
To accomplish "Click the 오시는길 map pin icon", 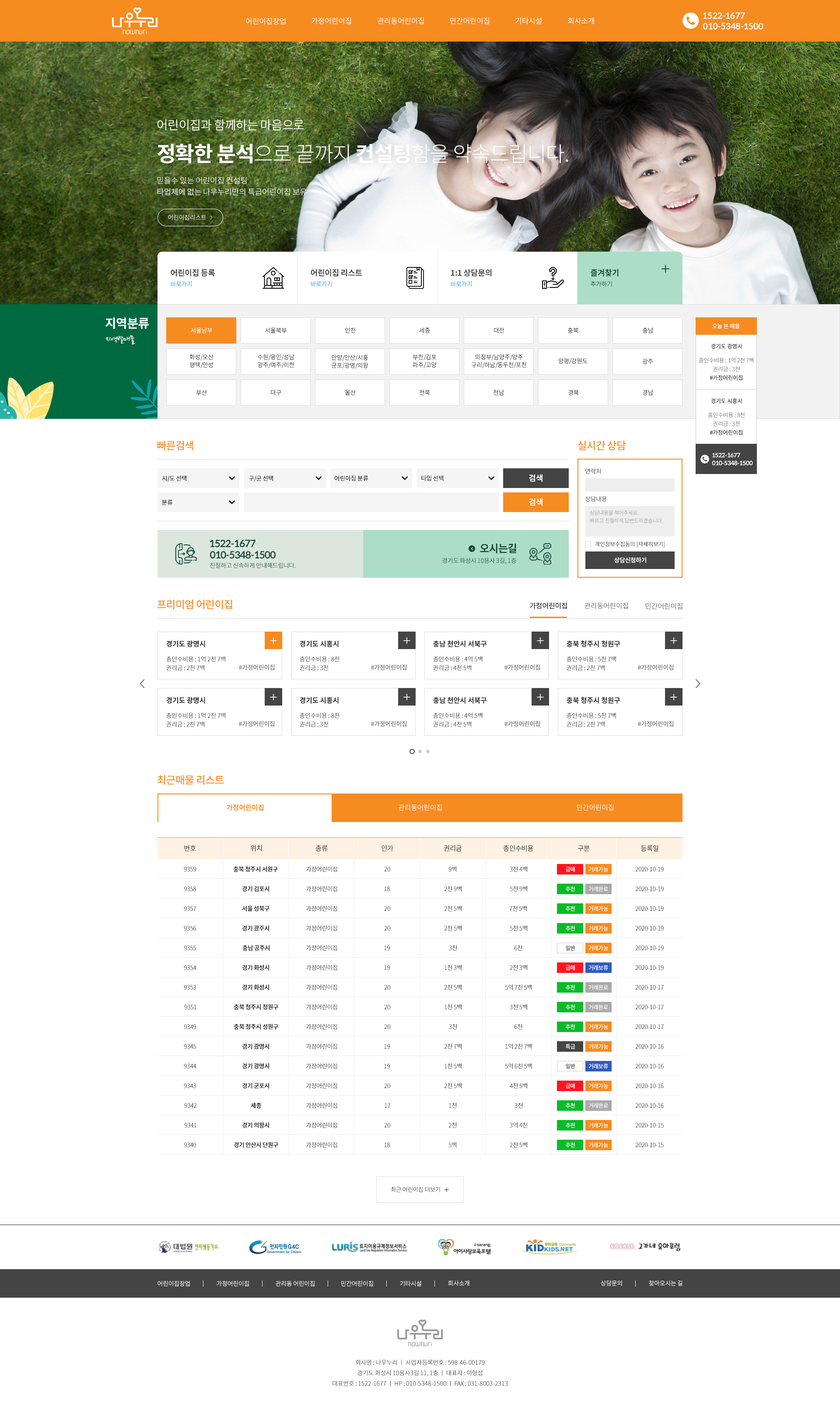I will tap(541, 554).
